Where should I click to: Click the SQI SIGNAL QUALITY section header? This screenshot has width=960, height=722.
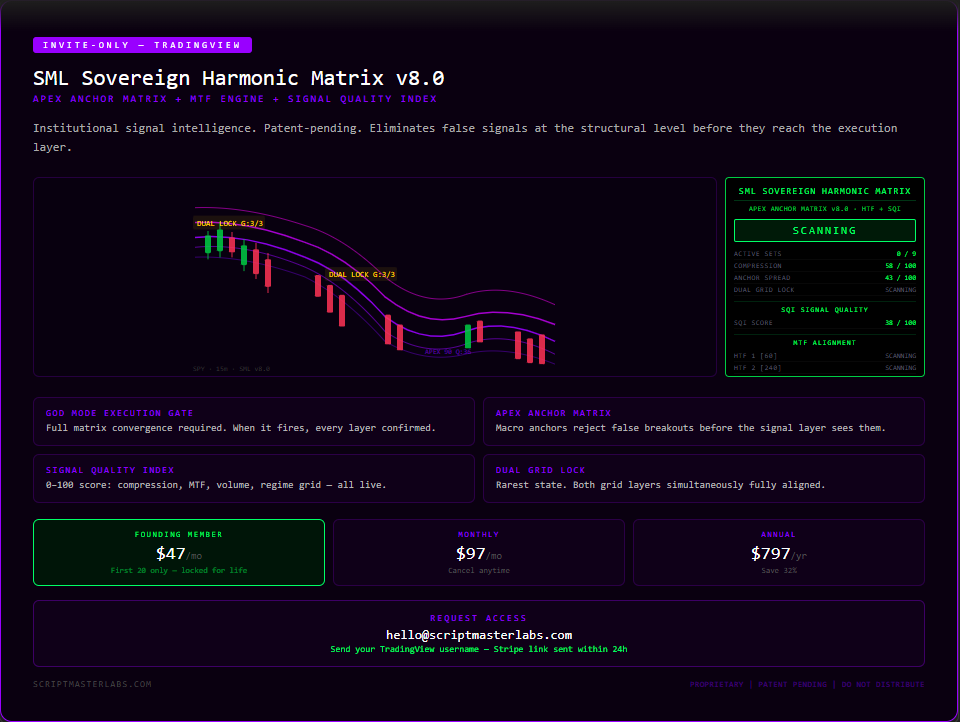coord(825,310)
